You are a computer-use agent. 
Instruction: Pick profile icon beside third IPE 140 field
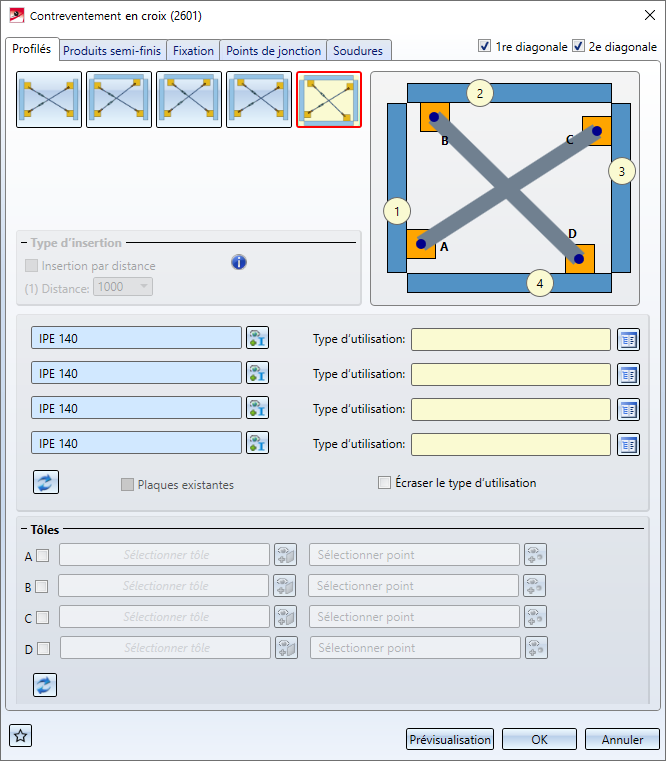(257, 408)
